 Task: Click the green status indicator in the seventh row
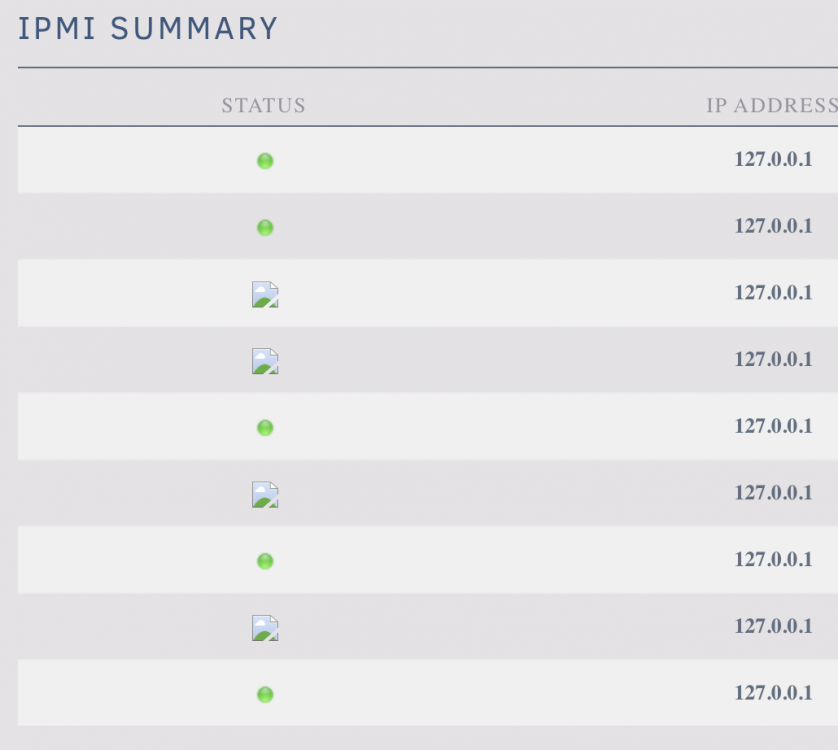point(265,561)
